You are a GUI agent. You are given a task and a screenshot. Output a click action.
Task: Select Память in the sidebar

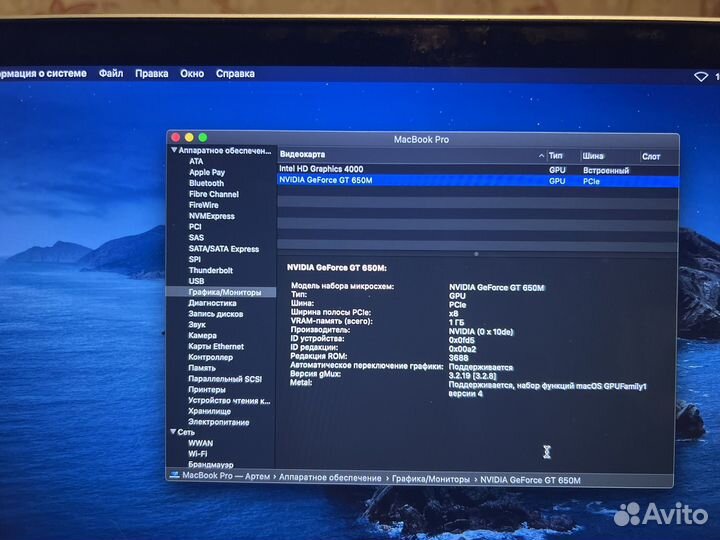click(202, 368)
